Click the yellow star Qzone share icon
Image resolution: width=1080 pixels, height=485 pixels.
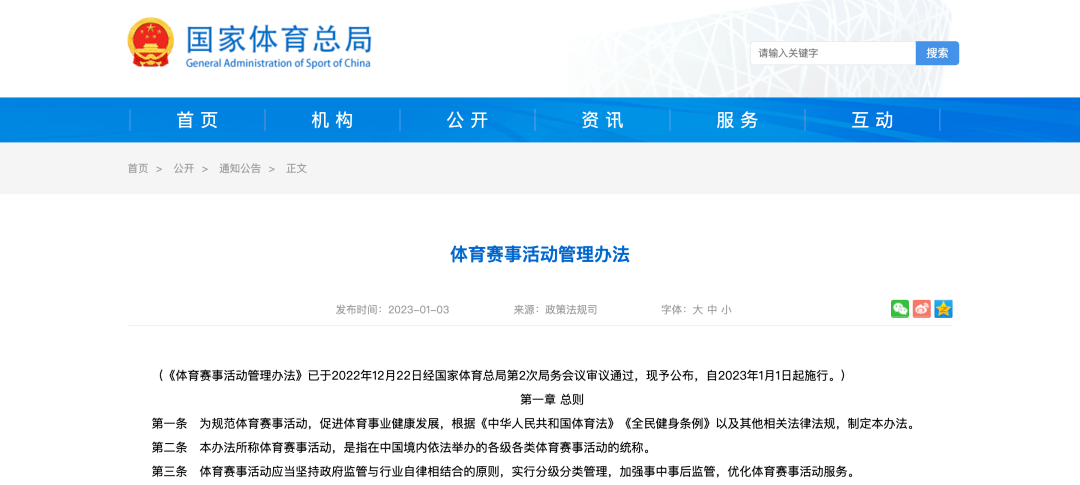click(943, 309)
